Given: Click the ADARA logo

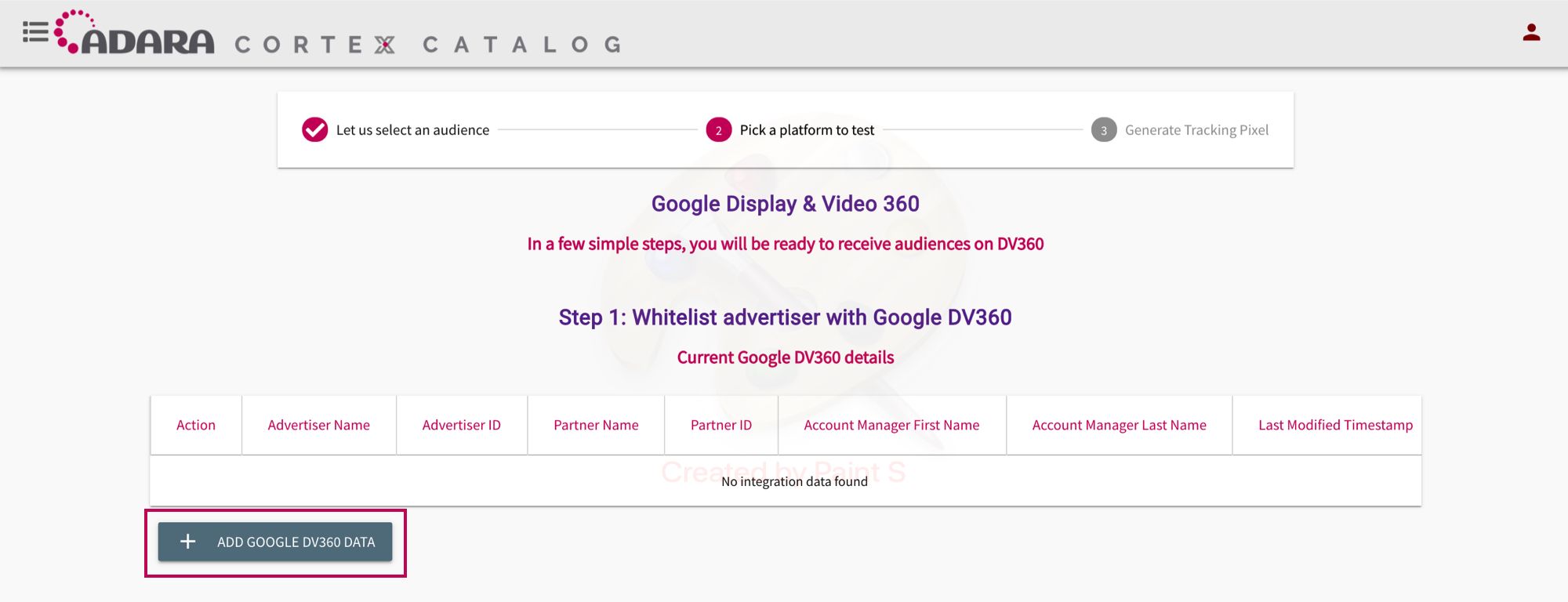Looking at the screenshot, I should tap(134, 32).
